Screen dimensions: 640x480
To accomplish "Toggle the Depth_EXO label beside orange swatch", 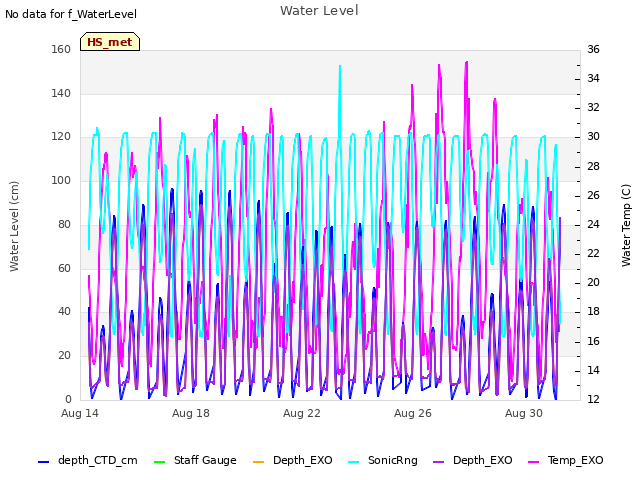I will point(303,460).
